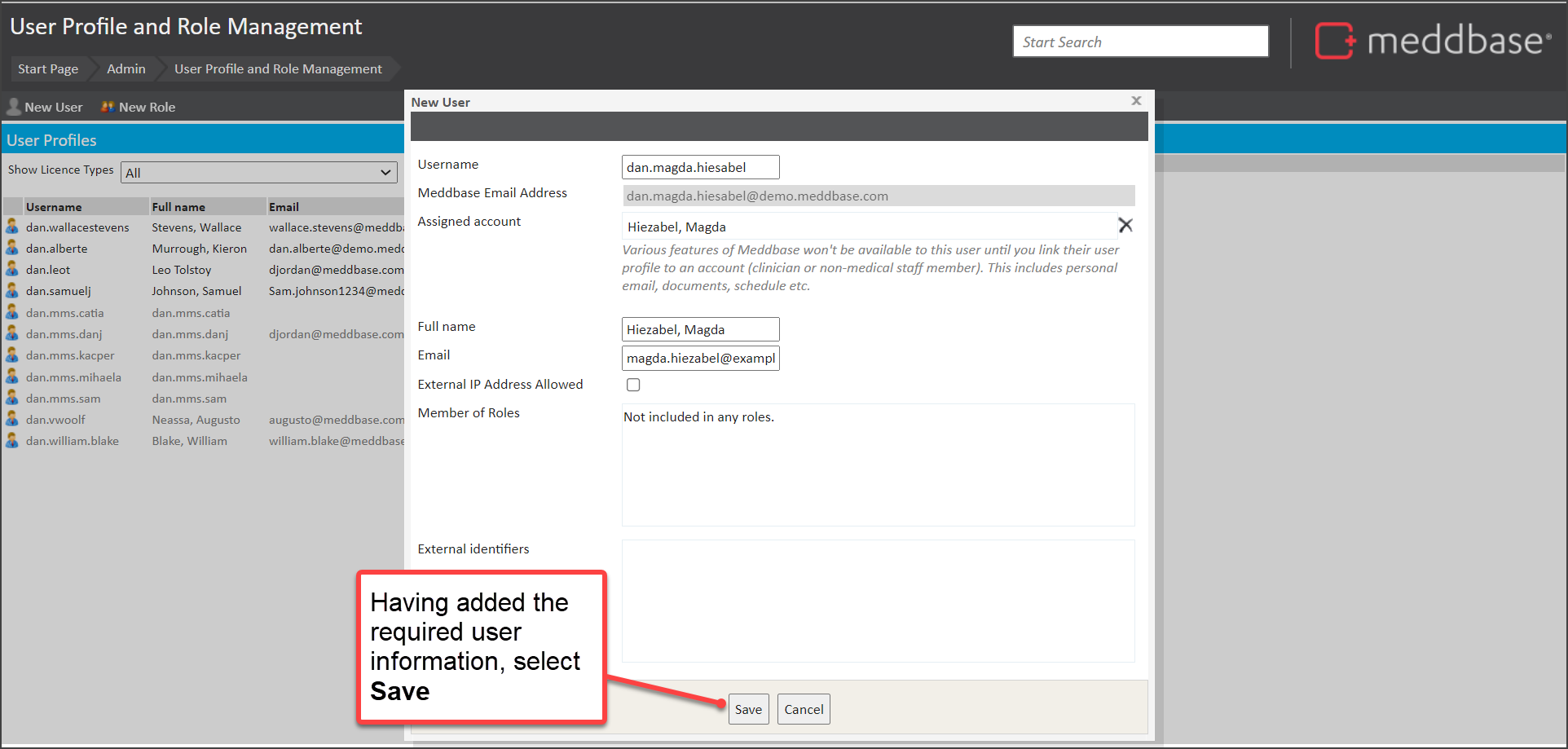This screenshot has height=749, width=1568.
Task: Click the New User person icon
Action: click(x=14, y=107)
